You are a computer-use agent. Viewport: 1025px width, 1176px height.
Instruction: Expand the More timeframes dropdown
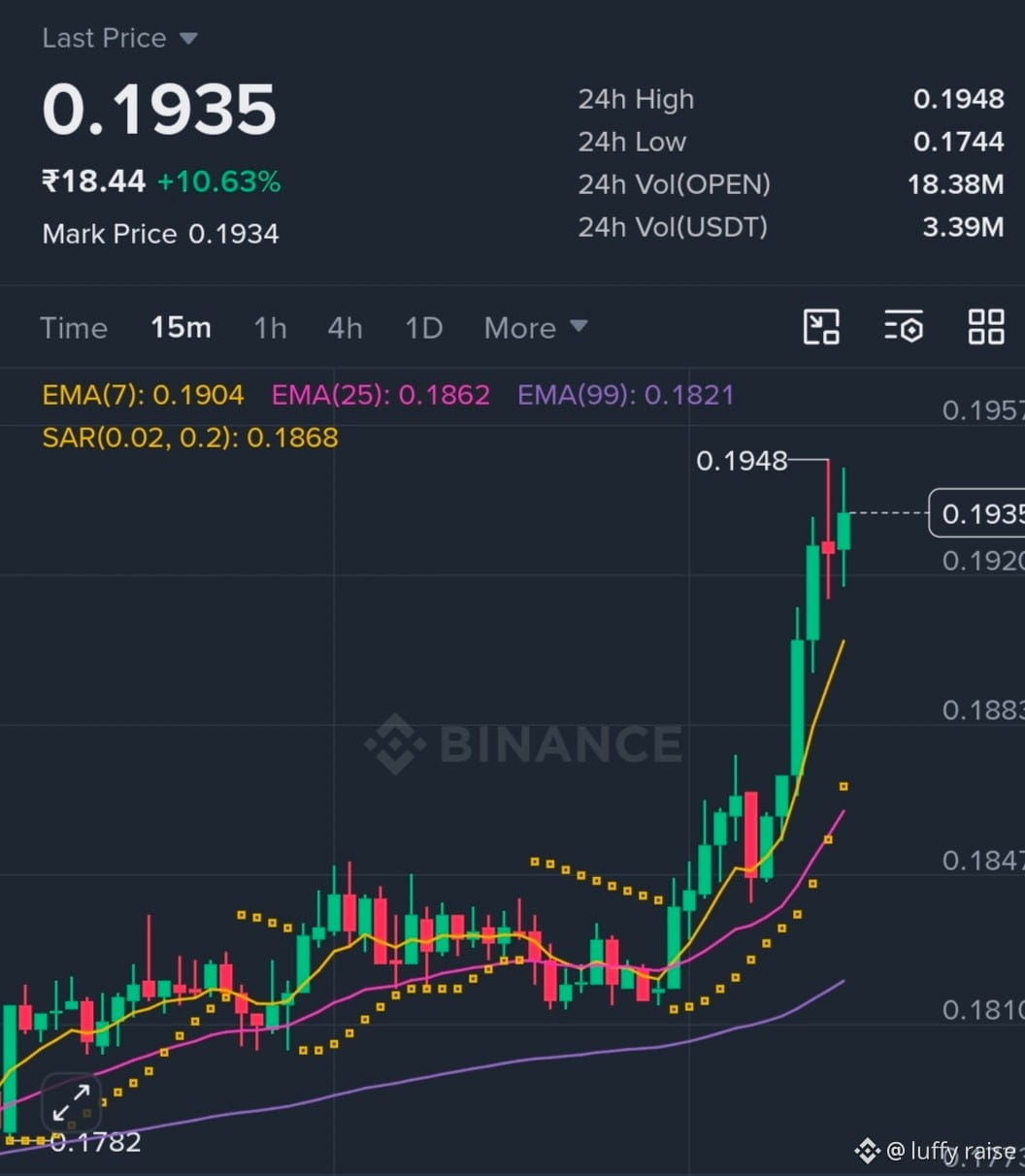pyautogui.click(x=536, y=328)
